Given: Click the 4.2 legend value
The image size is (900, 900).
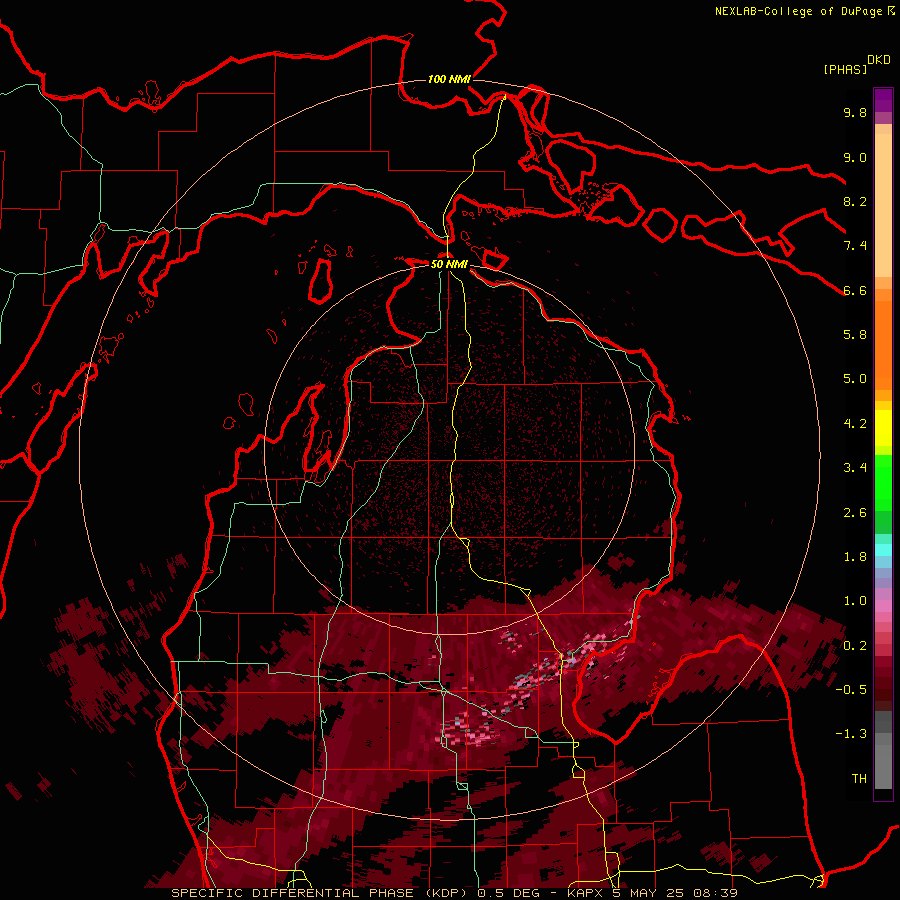Looking at the screenshot, I should [x=855, y=424].
